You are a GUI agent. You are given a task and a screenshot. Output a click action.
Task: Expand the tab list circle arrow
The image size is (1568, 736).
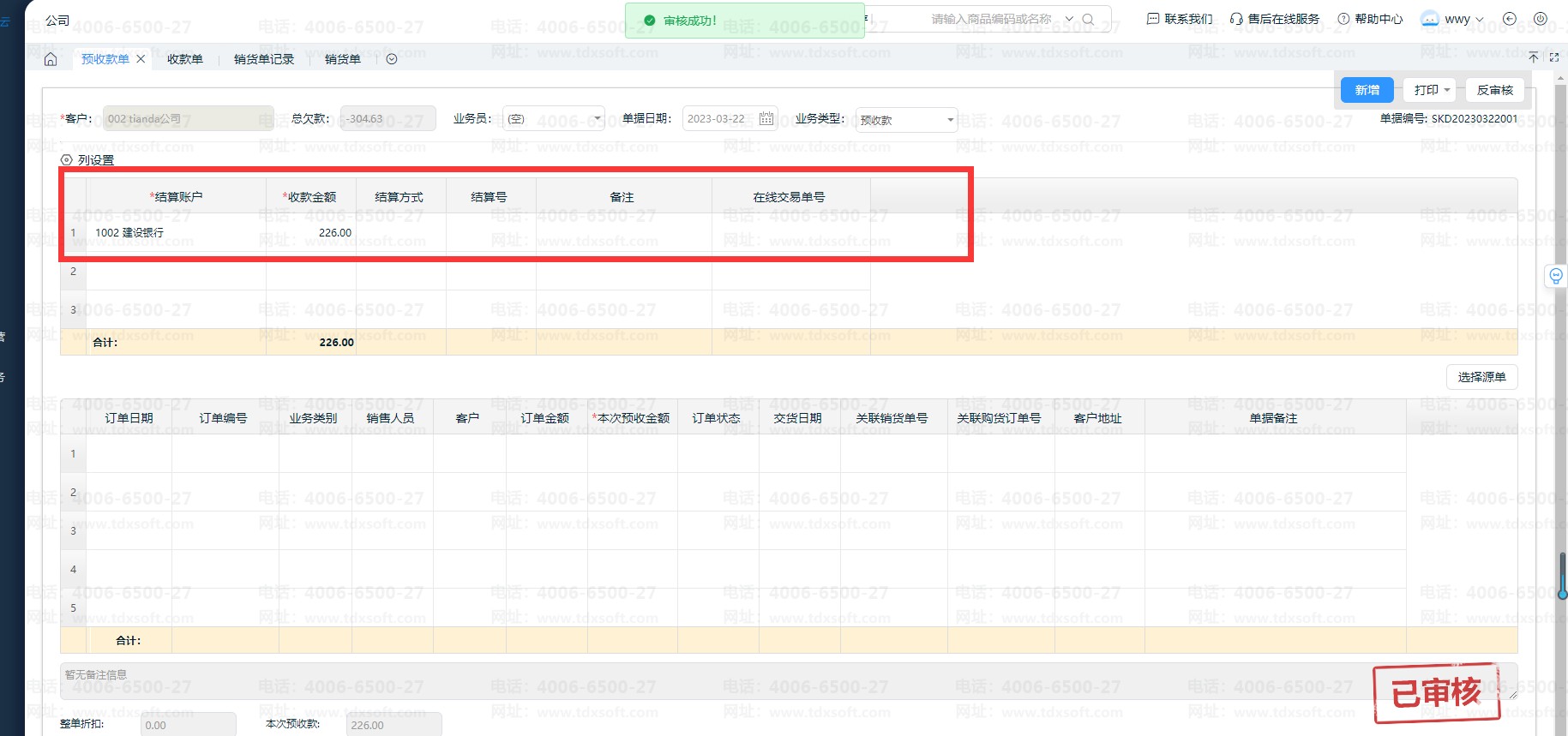(x=392, y=59)
